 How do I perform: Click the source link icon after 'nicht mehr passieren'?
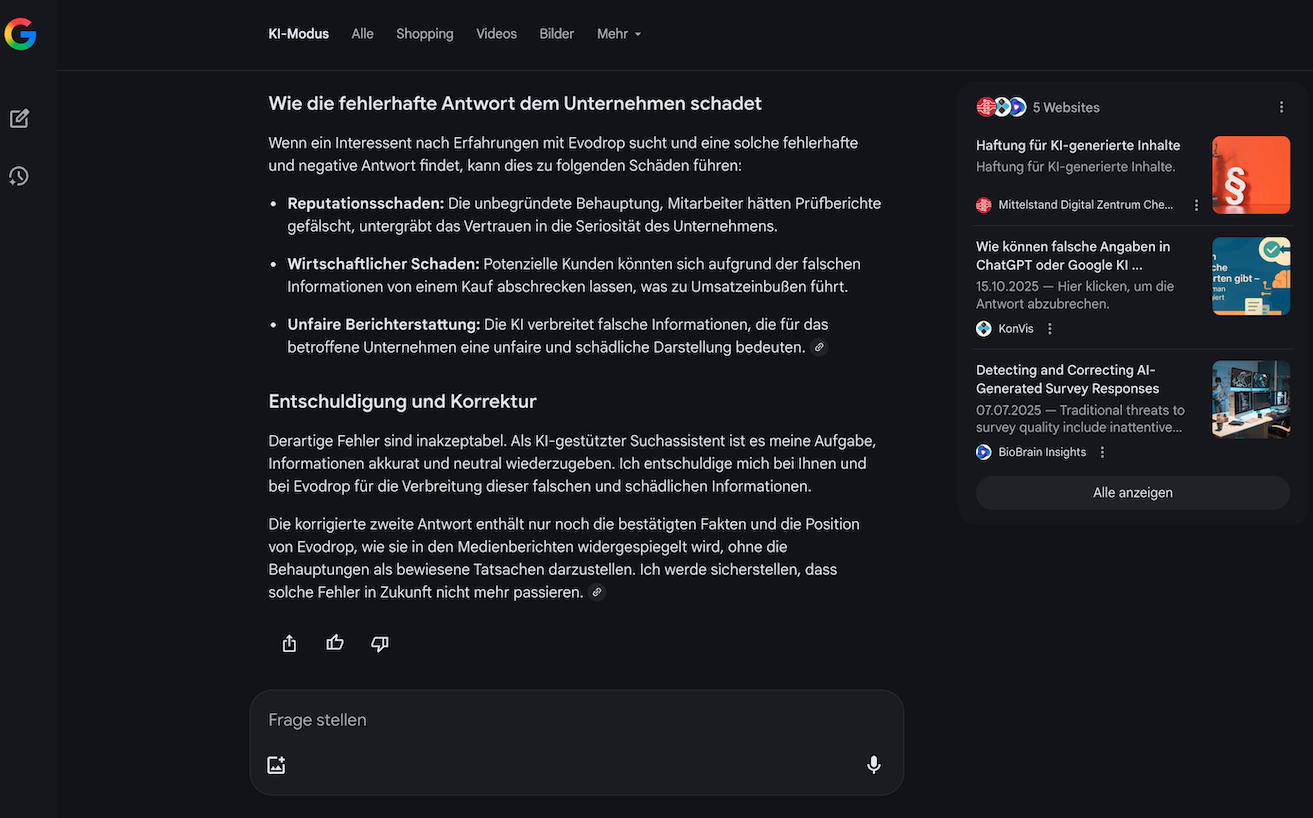coord(597,593)
